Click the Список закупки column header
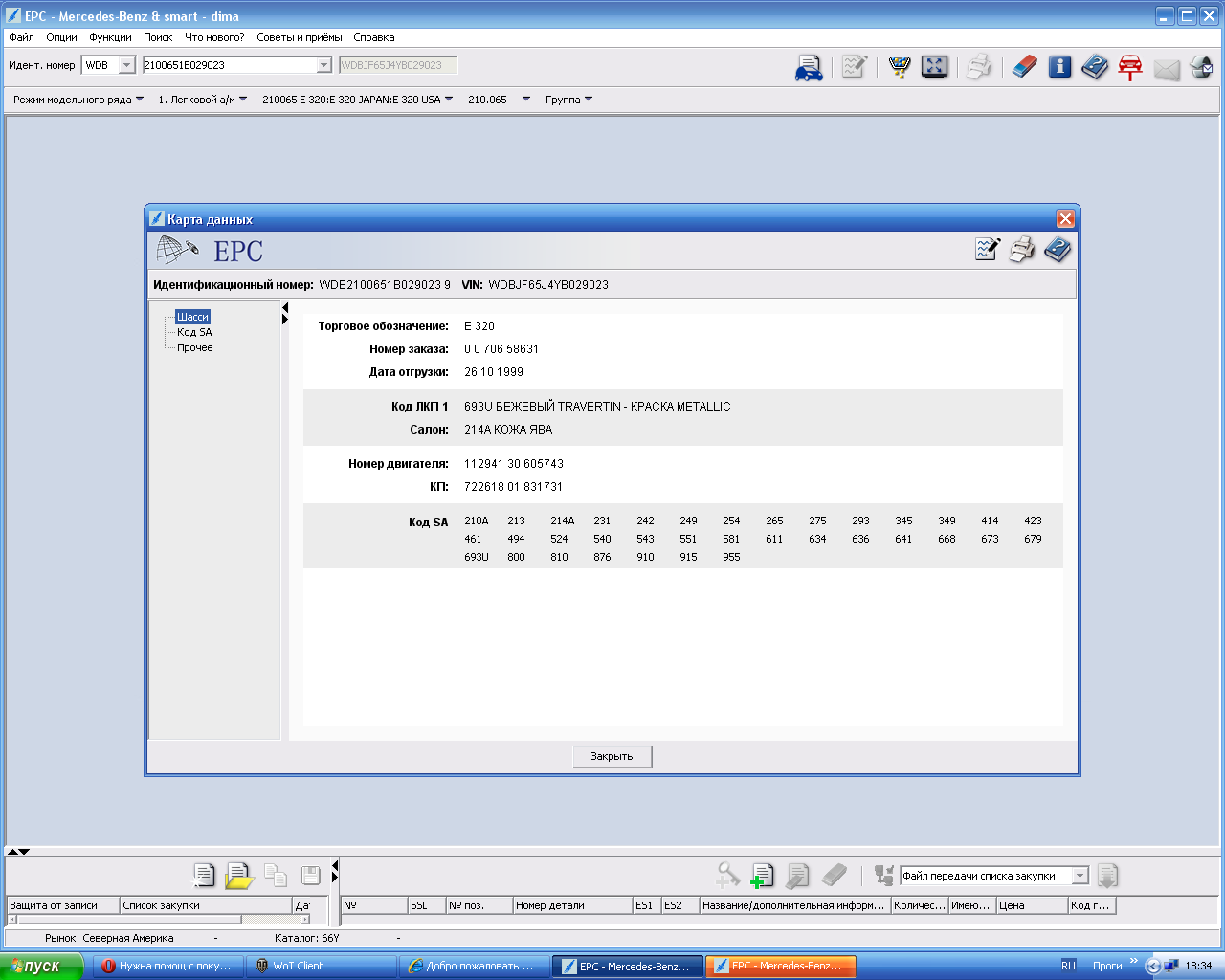The width and height of the screenshot is (1225, 980). click(x=205, y=905)
